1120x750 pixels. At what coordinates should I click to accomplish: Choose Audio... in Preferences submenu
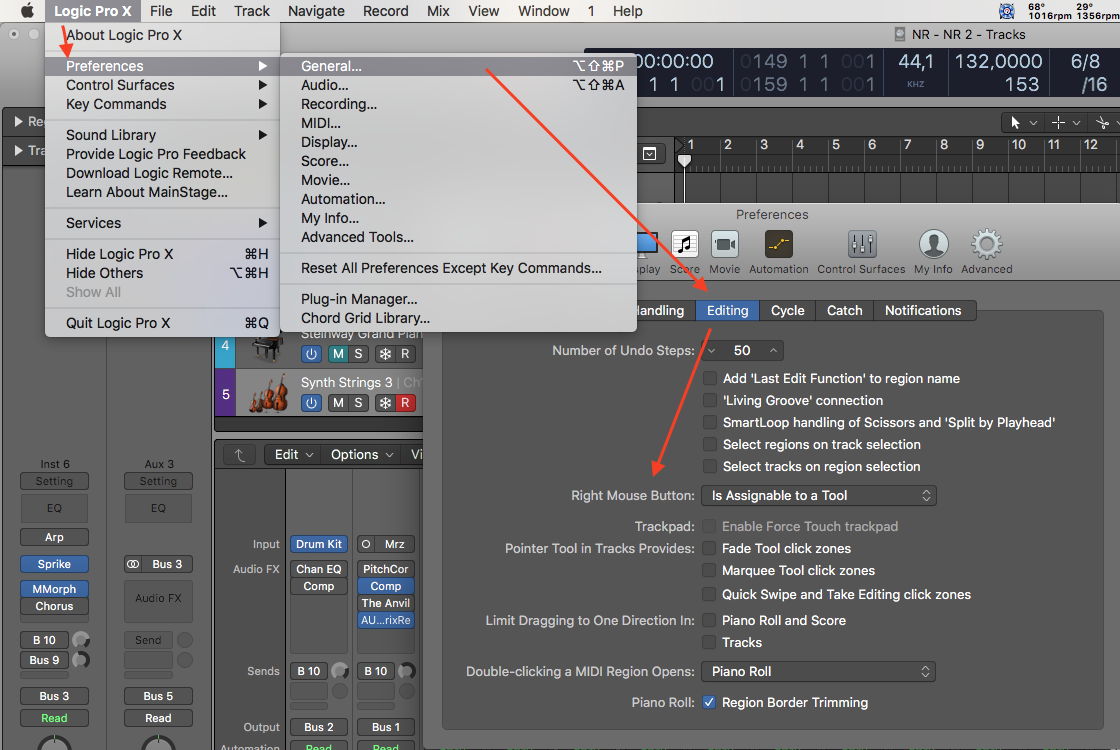[459, 85]
